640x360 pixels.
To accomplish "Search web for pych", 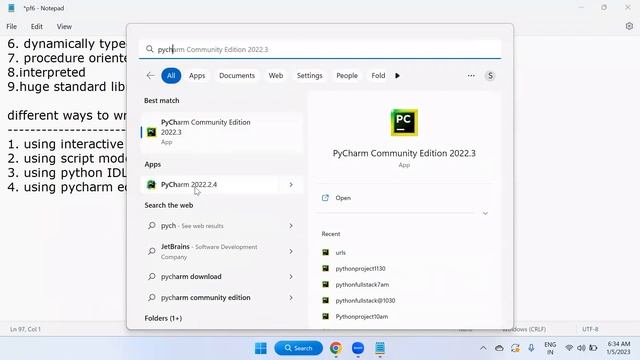I will coord(222,226).
